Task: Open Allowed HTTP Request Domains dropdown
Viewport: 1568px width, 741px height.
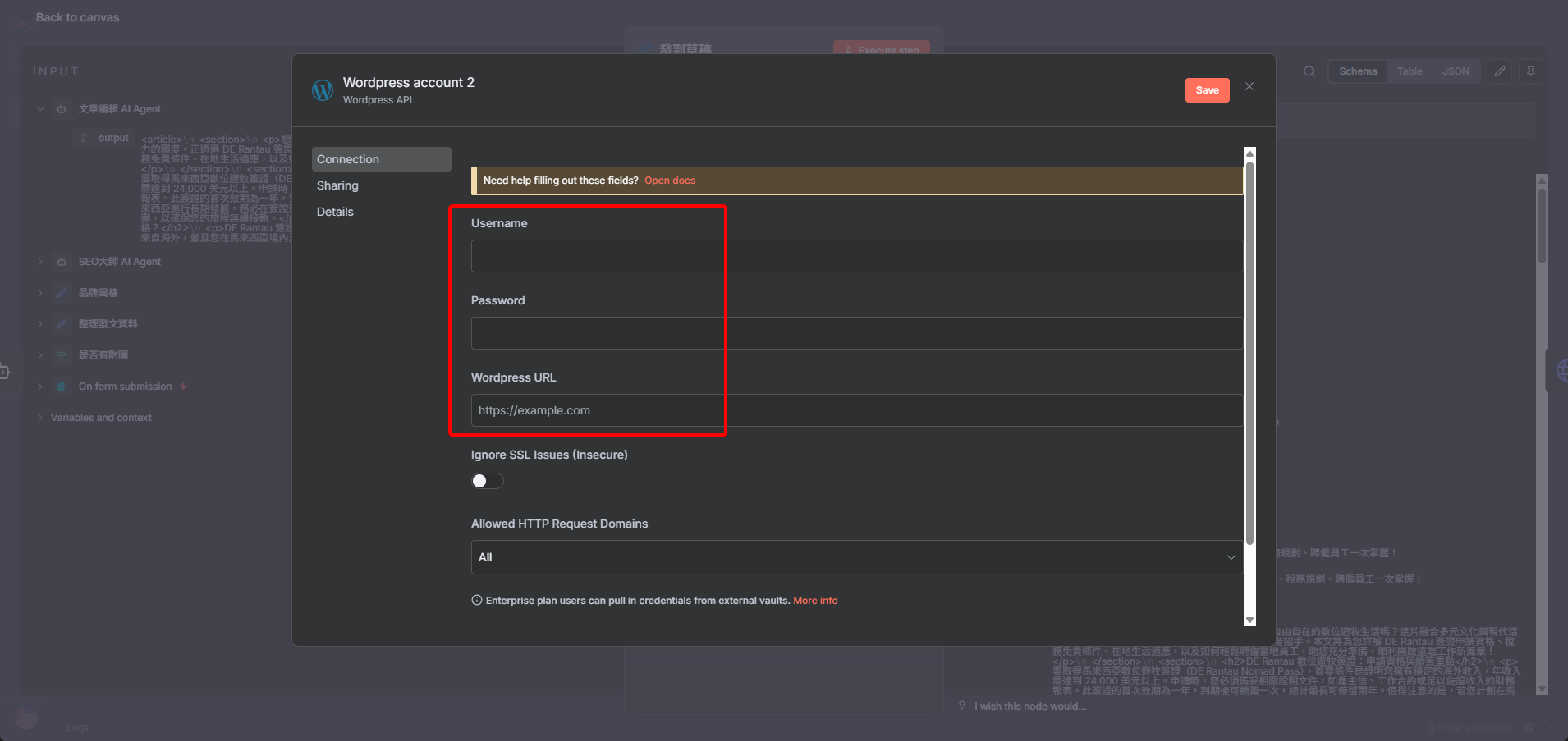Action: click(x=856, y=557)
